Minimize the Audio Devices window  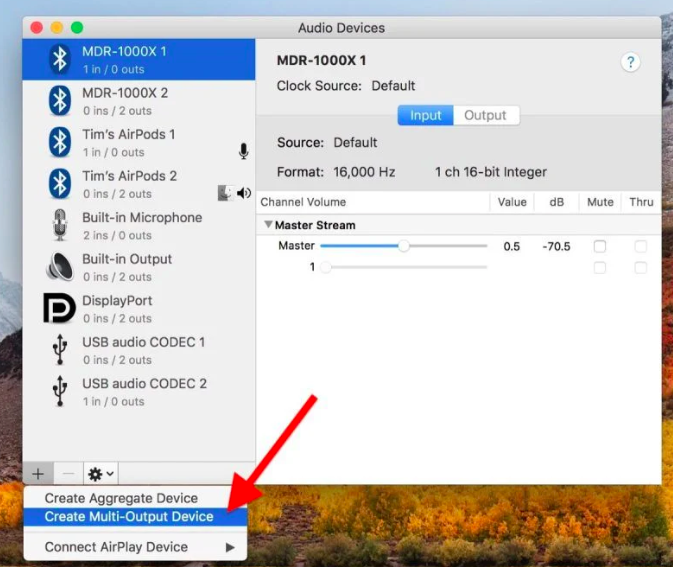[57, 28]
